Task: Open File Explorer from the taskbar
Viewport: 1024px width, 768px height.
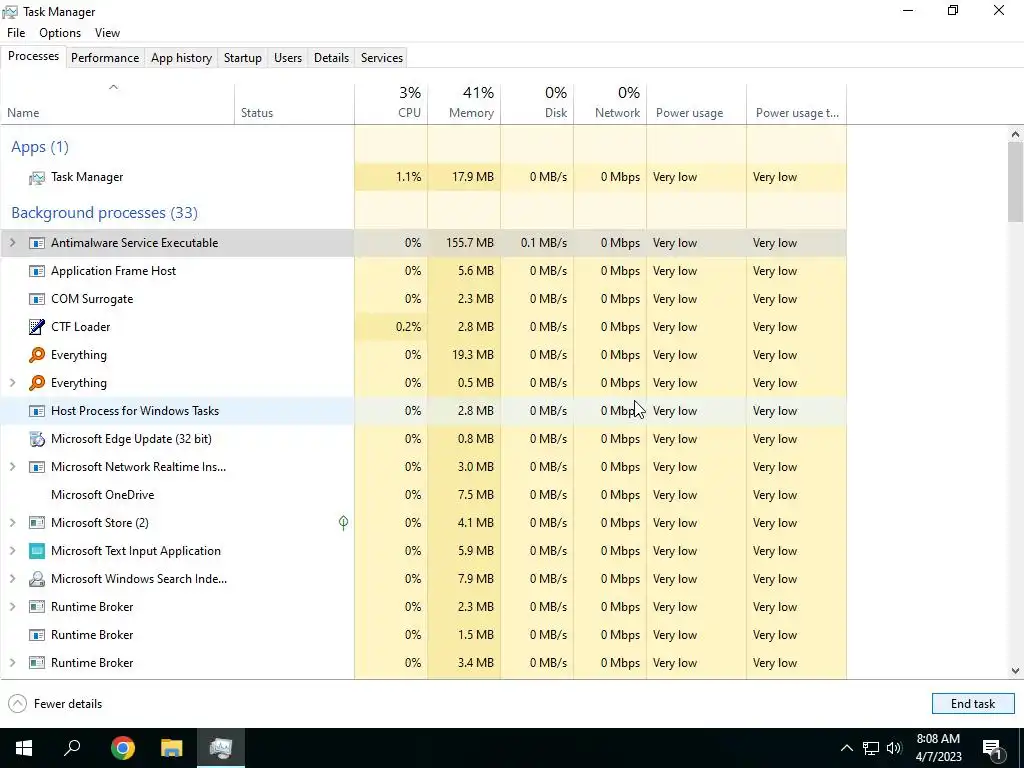Action: pyautogui.click(x=172, y=748)
